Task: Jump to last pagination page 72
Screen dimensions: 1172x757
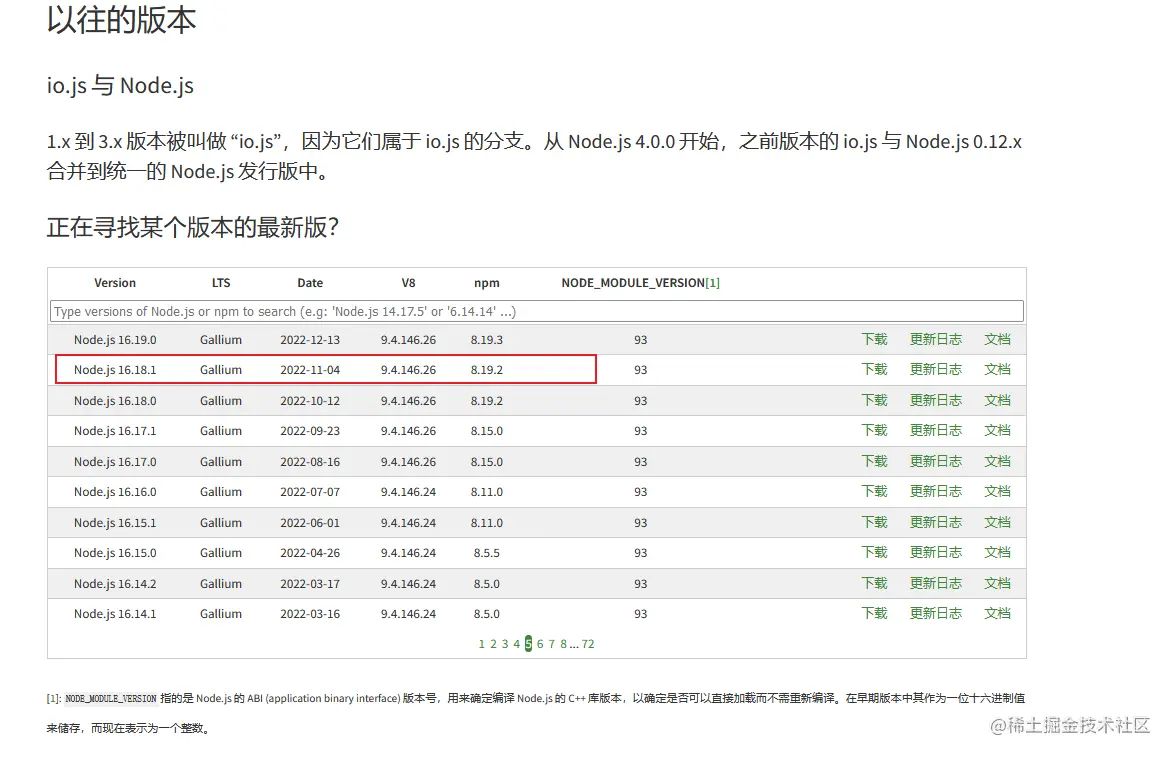Action: coord(588,644)
